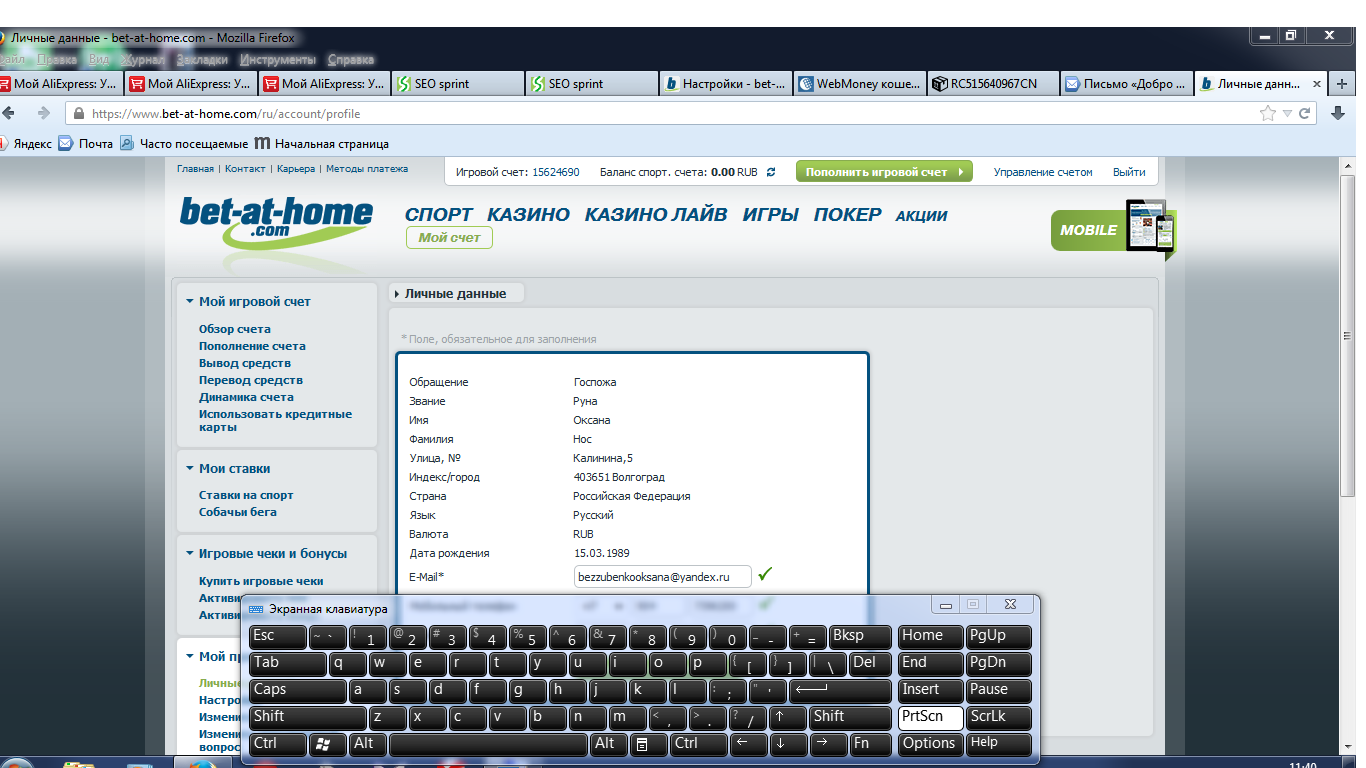Screen dimensions: 1366x768
Task: Switch to the WebMoney tab
Action: coord(859,84)
